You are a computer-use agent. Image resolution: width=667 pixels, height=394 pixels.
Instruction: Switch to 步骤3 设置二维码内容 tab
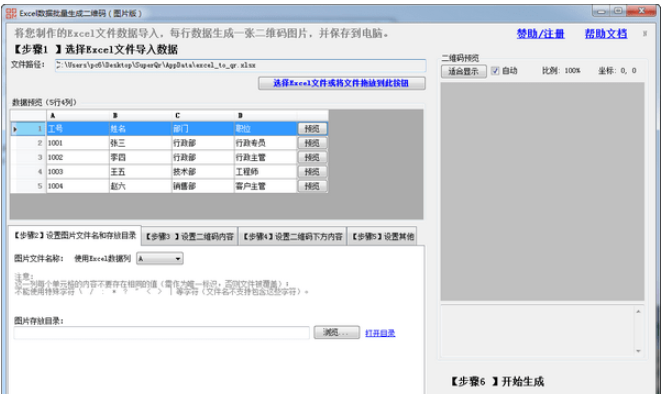[x=190, y=237]
